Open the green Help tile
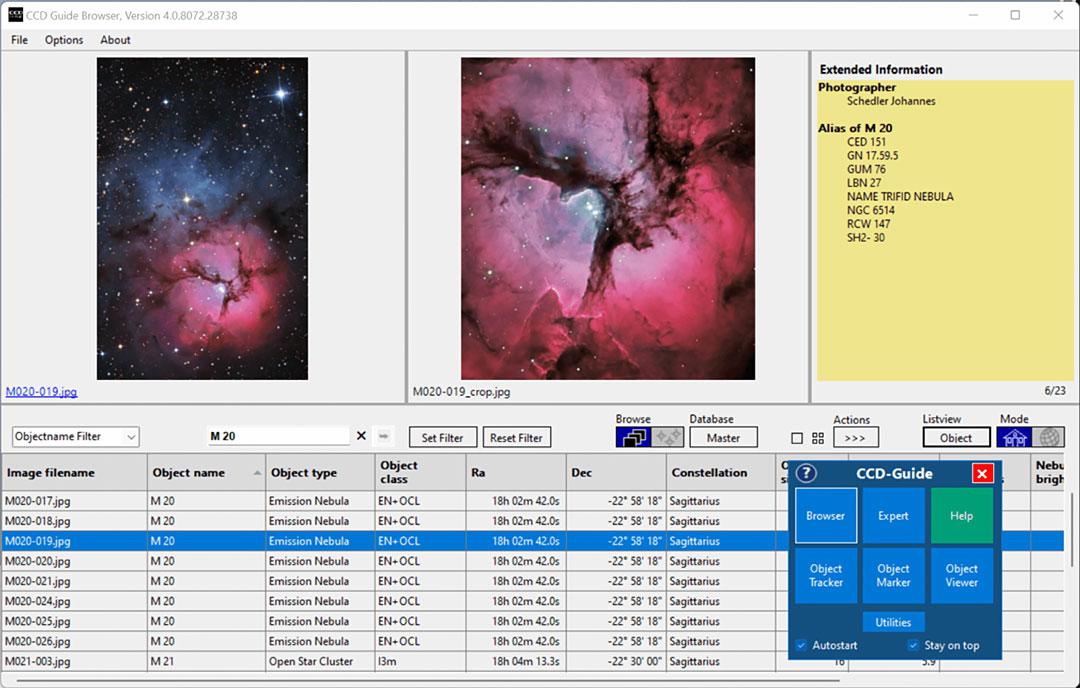1080x688 pixels. tap(962, 516)
